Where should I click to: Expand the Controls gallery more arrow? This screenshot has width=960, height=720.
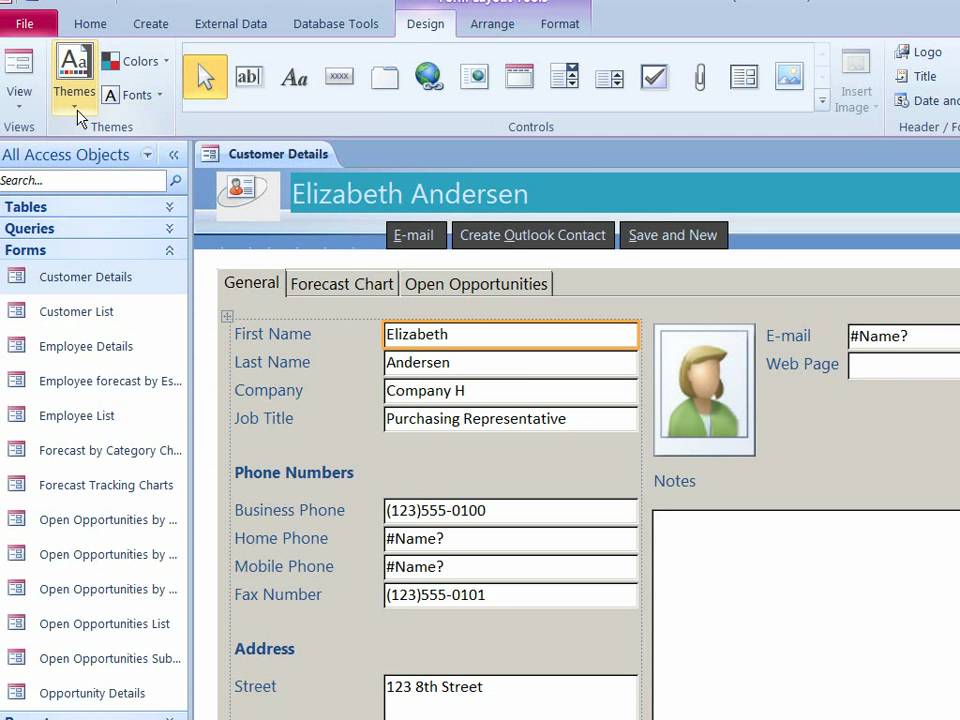pos(822,100)
